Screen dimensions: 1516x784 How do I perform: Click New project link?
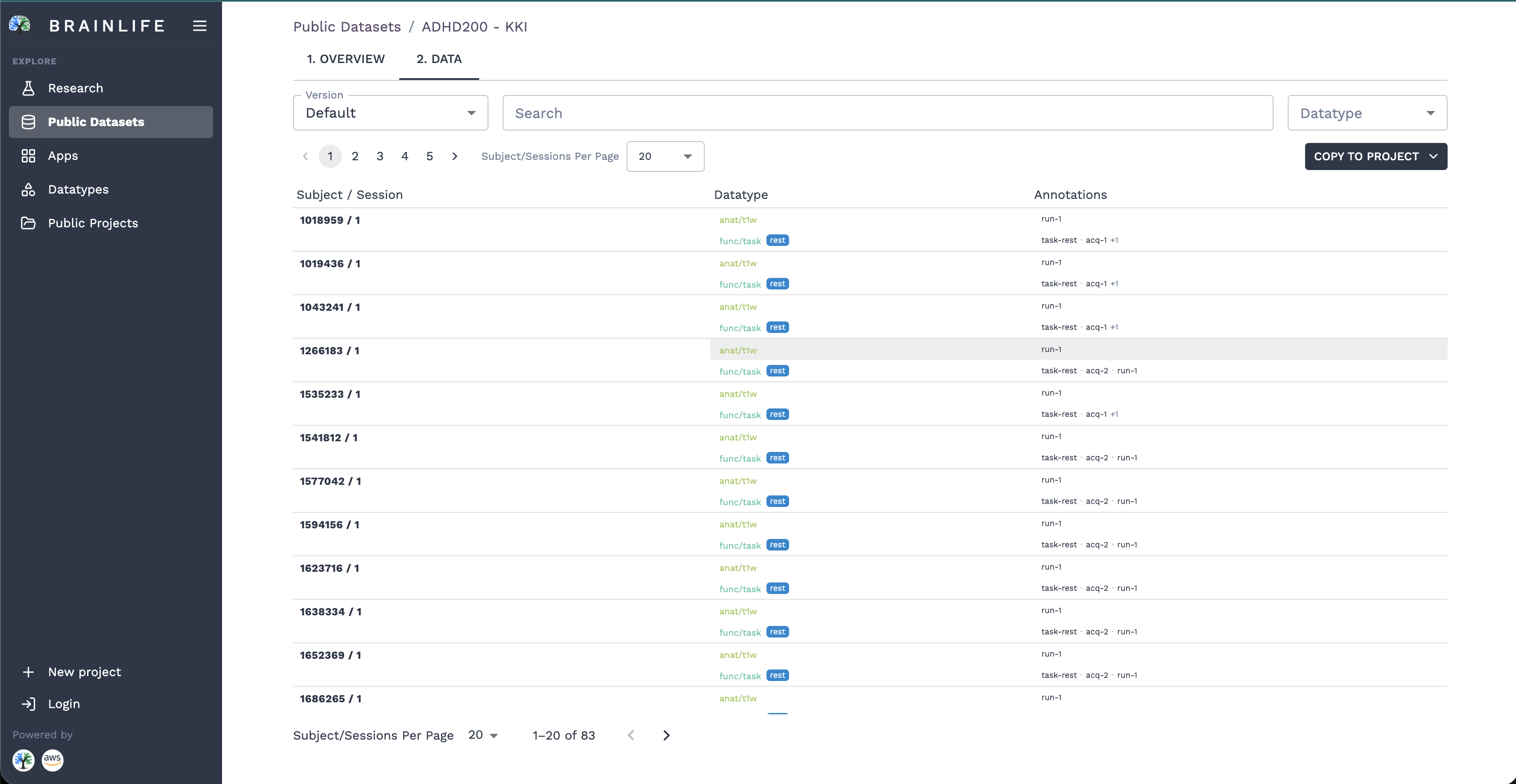click(x=84, y=672)
